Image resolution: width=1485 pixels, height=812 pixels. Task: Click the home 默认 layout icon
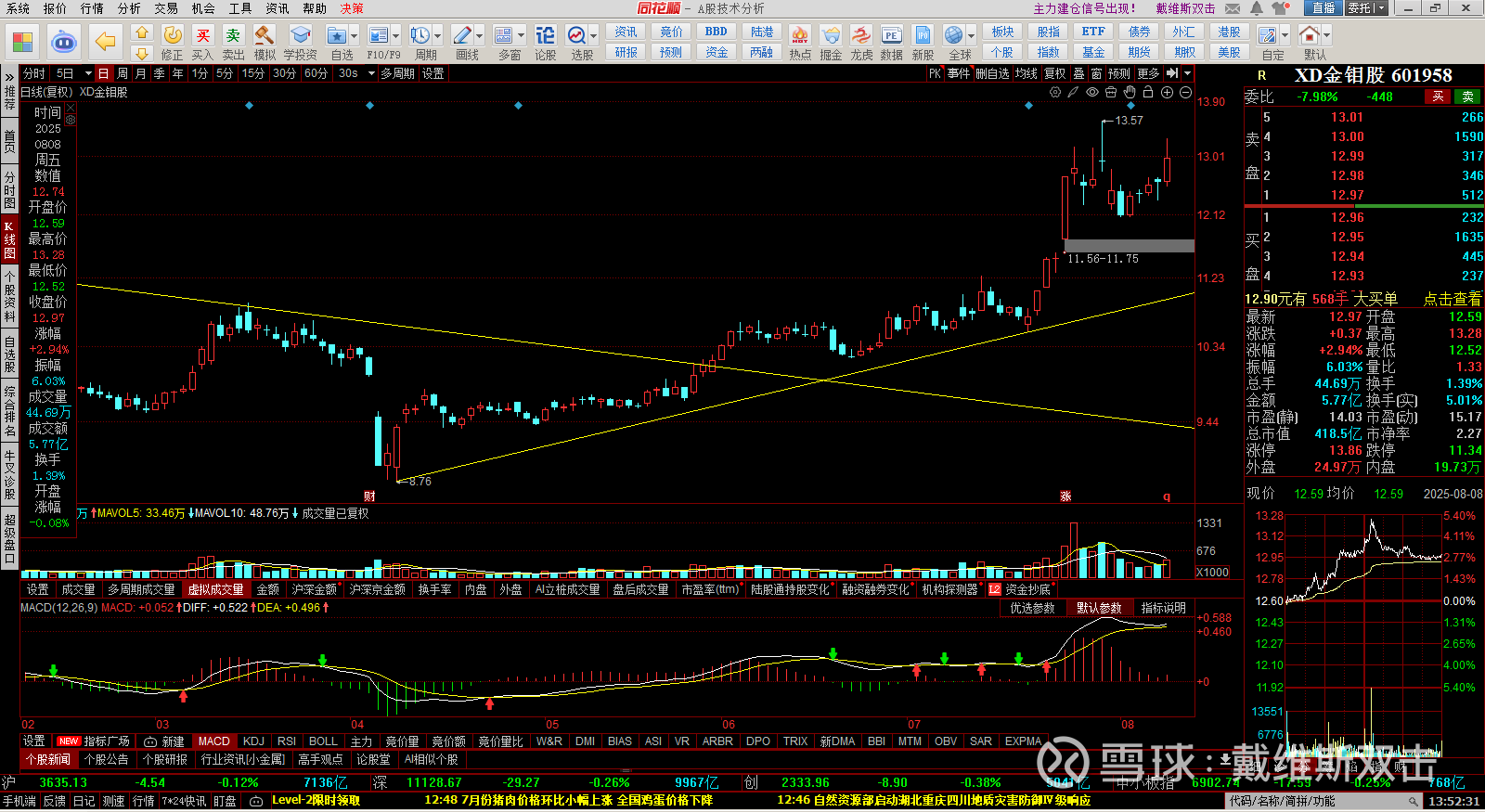click(1309, 35)
